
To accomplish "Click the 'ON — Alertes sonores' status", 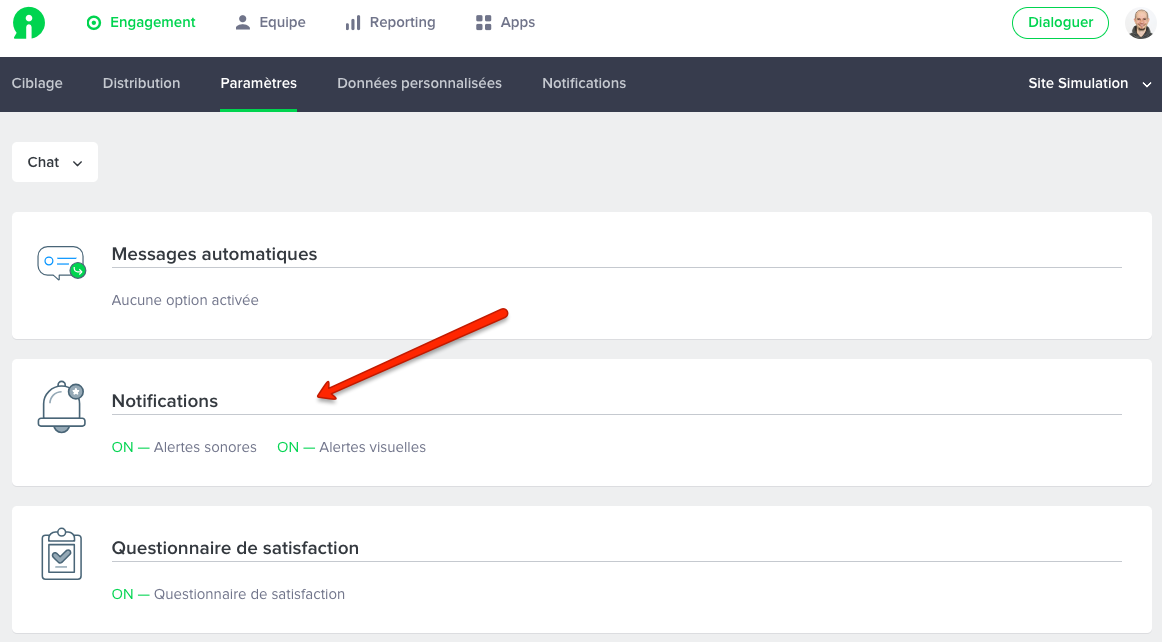I will click(x=185, y=447).
